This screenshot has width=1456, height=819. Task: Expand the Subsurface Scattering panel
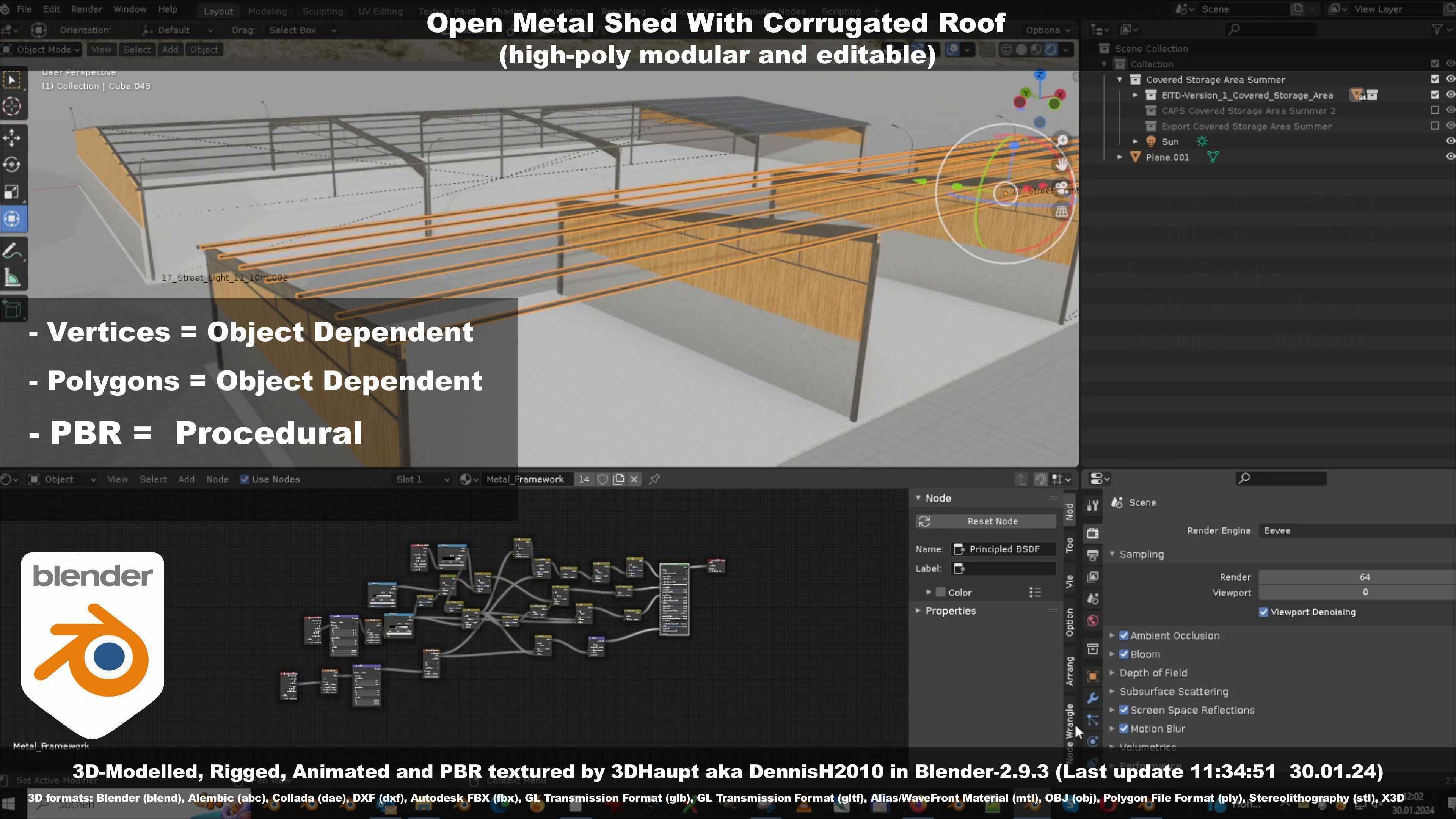click(x=1112, y=692)
